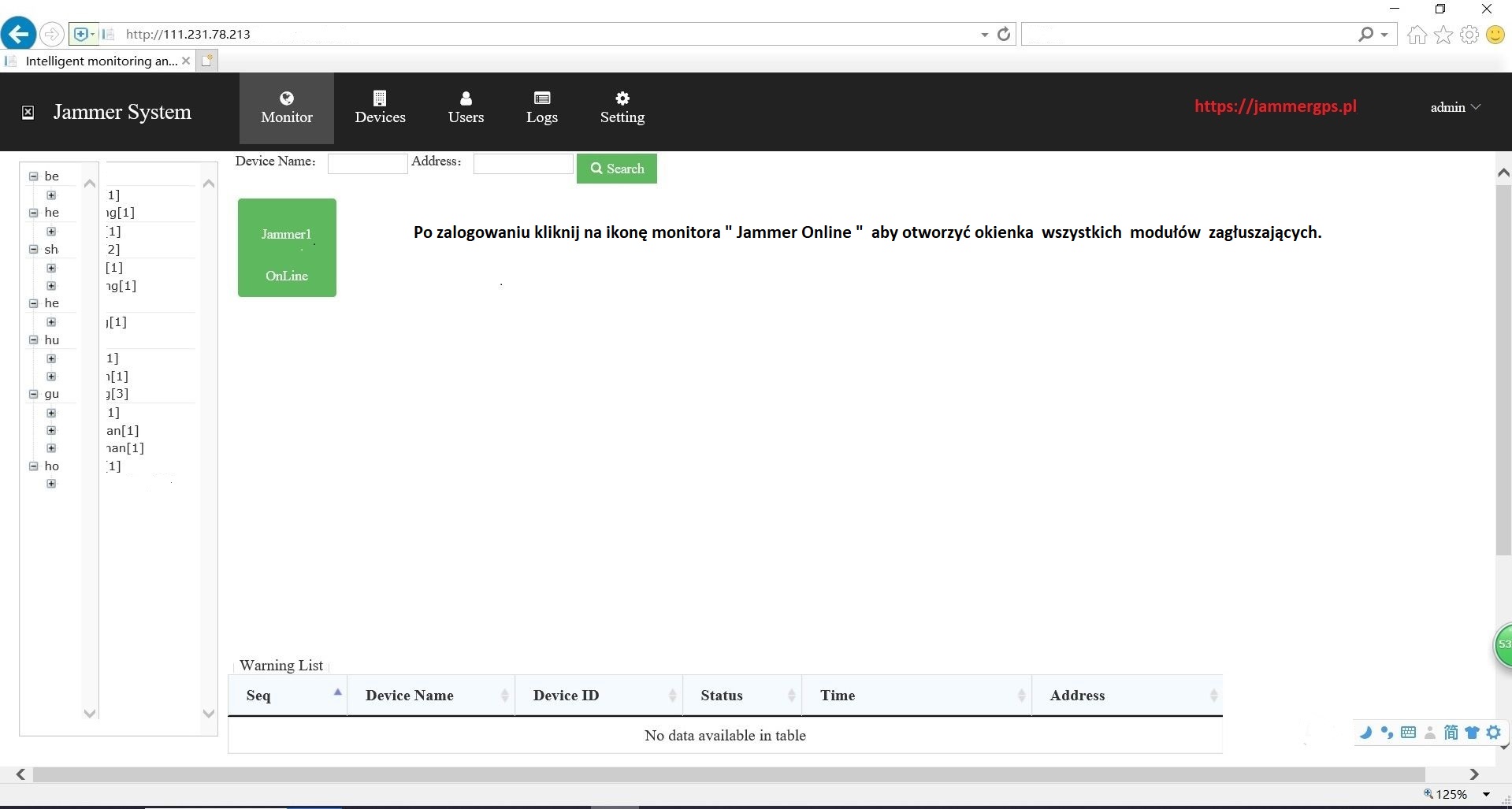Click the browser home icon
Screen dimensions: 1512x809
pyautogui.click(x=1417, y=35)
